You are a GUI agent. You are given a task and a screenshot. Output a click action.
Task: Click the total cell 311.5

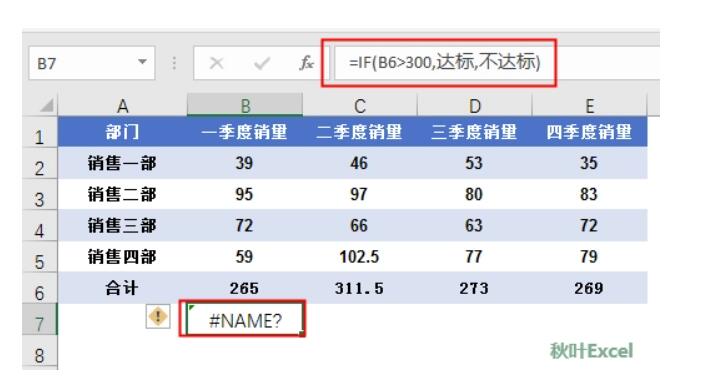pos(359,288)
